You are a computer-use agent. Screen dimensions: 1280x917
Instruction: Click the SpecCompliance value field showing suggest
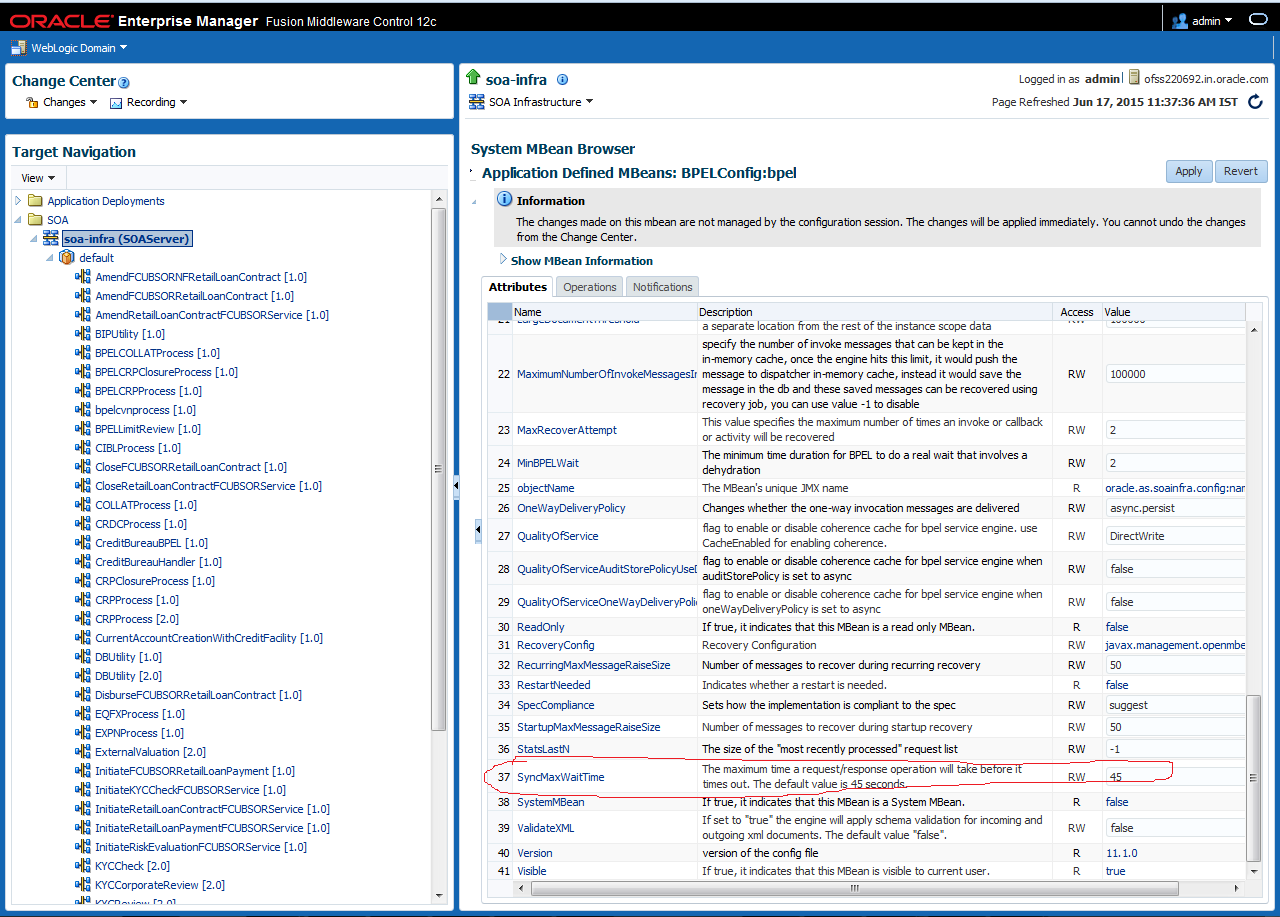pos(1176,705)
